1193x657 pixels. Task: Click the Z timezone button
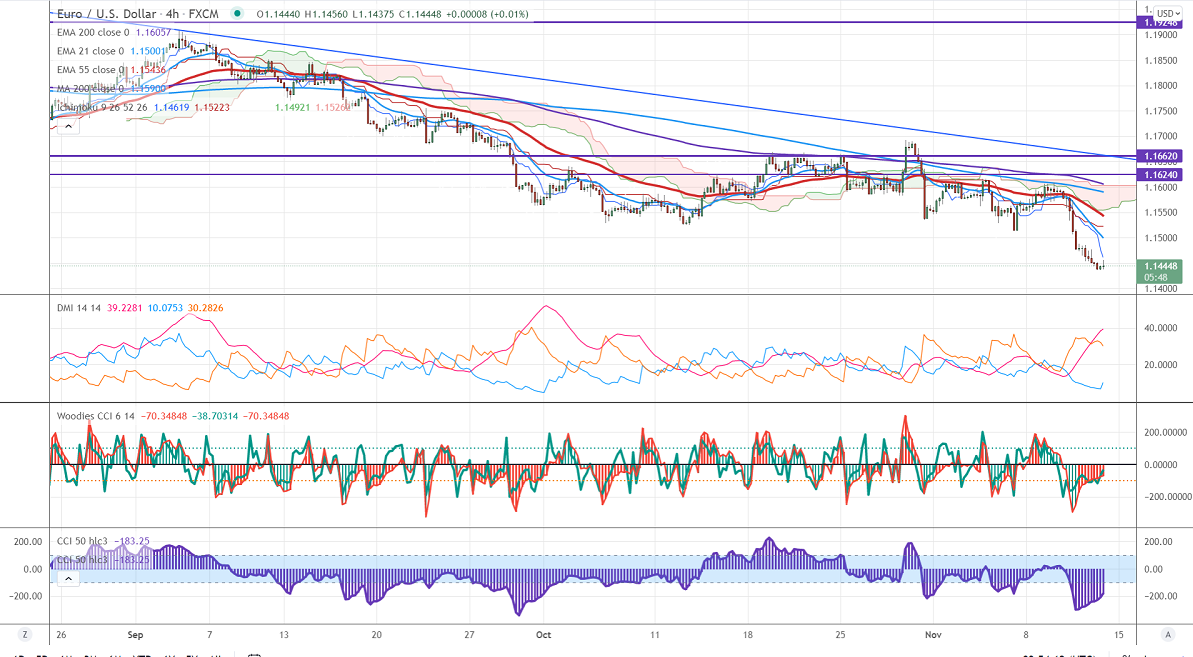point(25,634)
